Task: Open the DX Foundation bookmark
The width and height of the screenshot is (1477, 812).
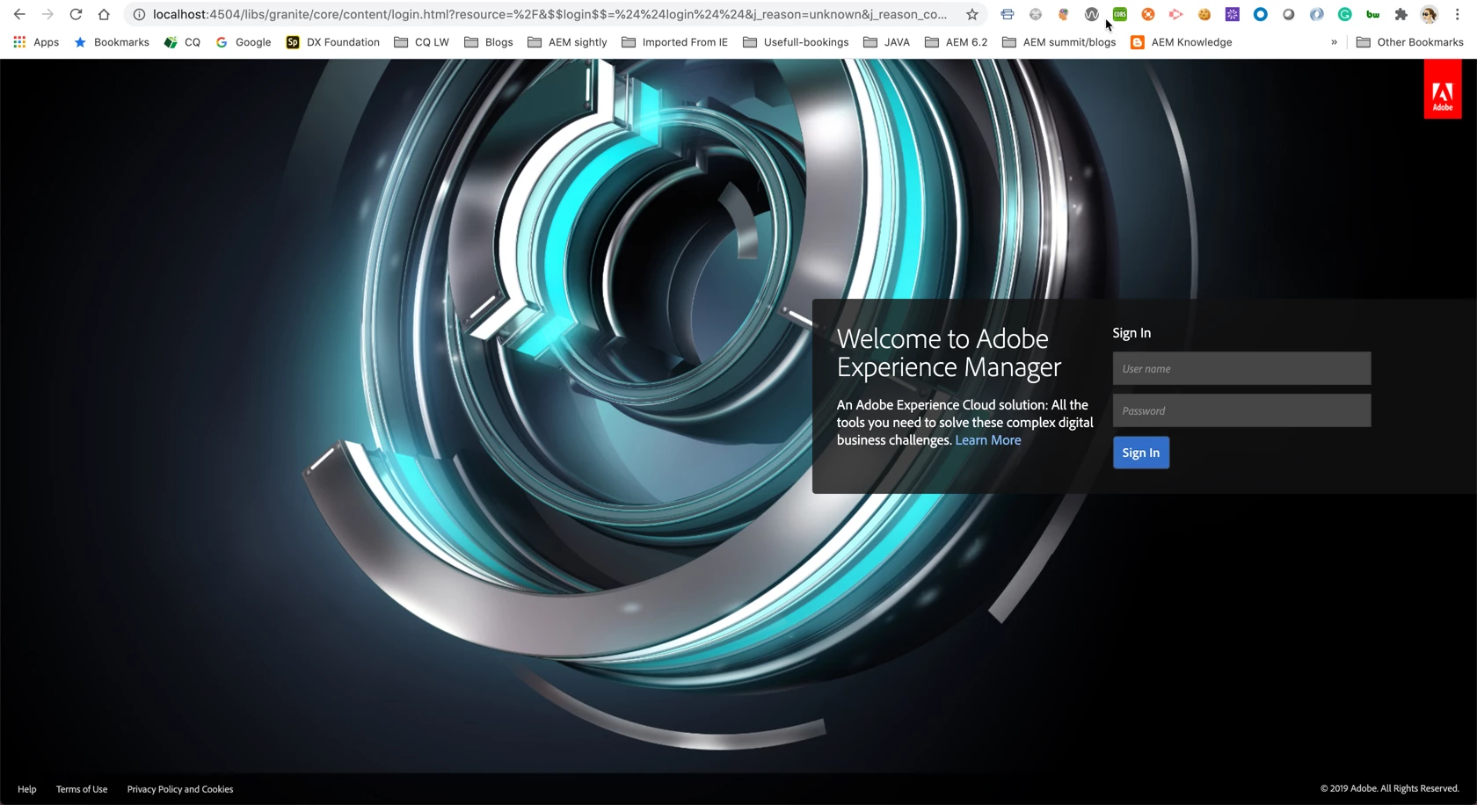Action: coord(333,42)
